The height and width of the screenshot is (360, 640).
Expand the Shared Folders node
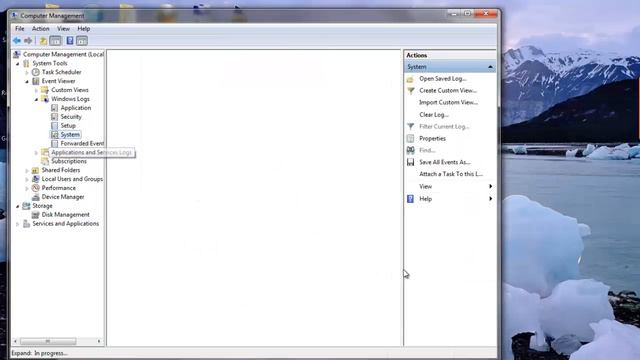[x=27, y=171]
